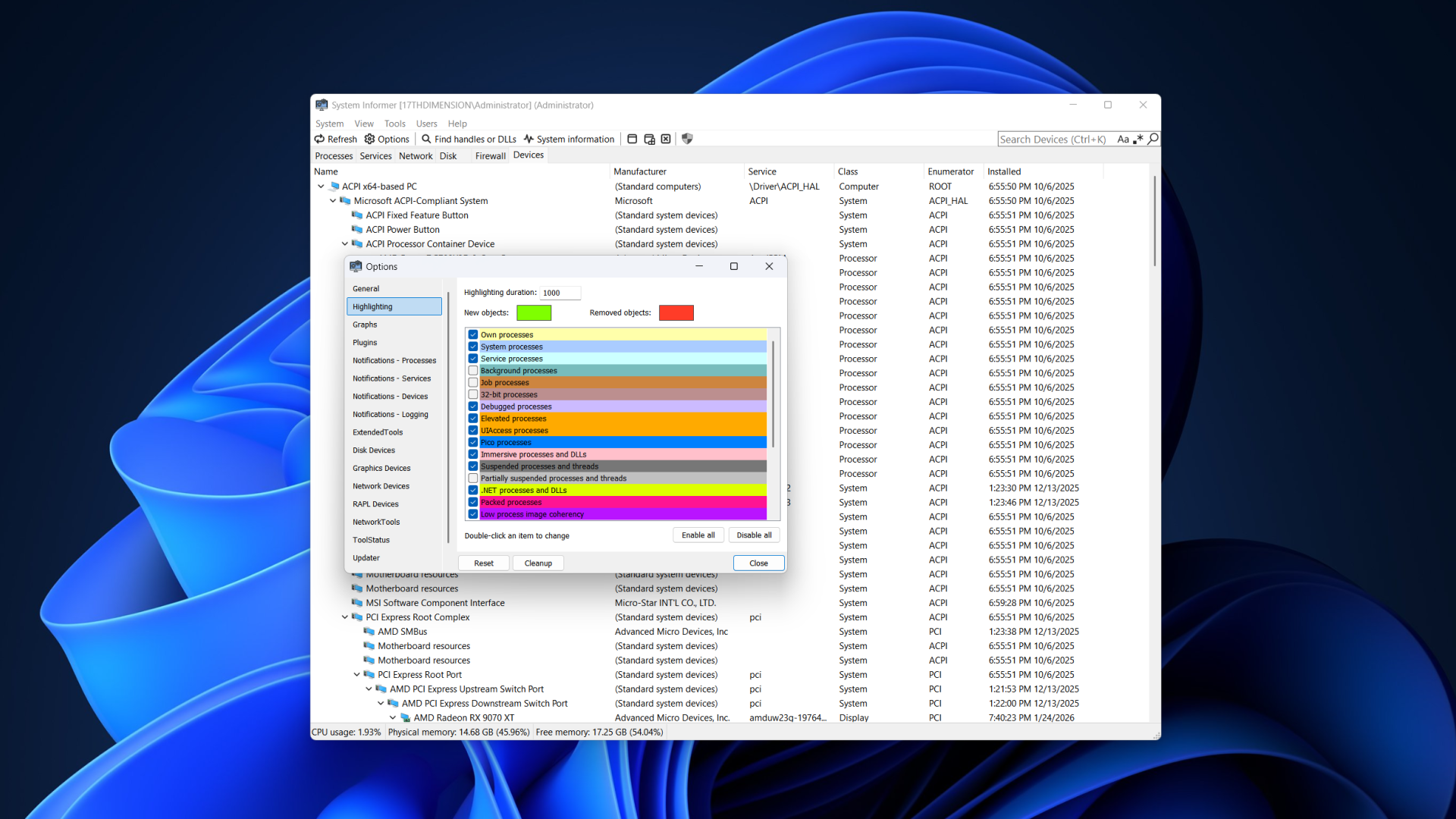1456x819 pixels.
Task: Click AMD SMBus device icon
Action: pos(369,632)
